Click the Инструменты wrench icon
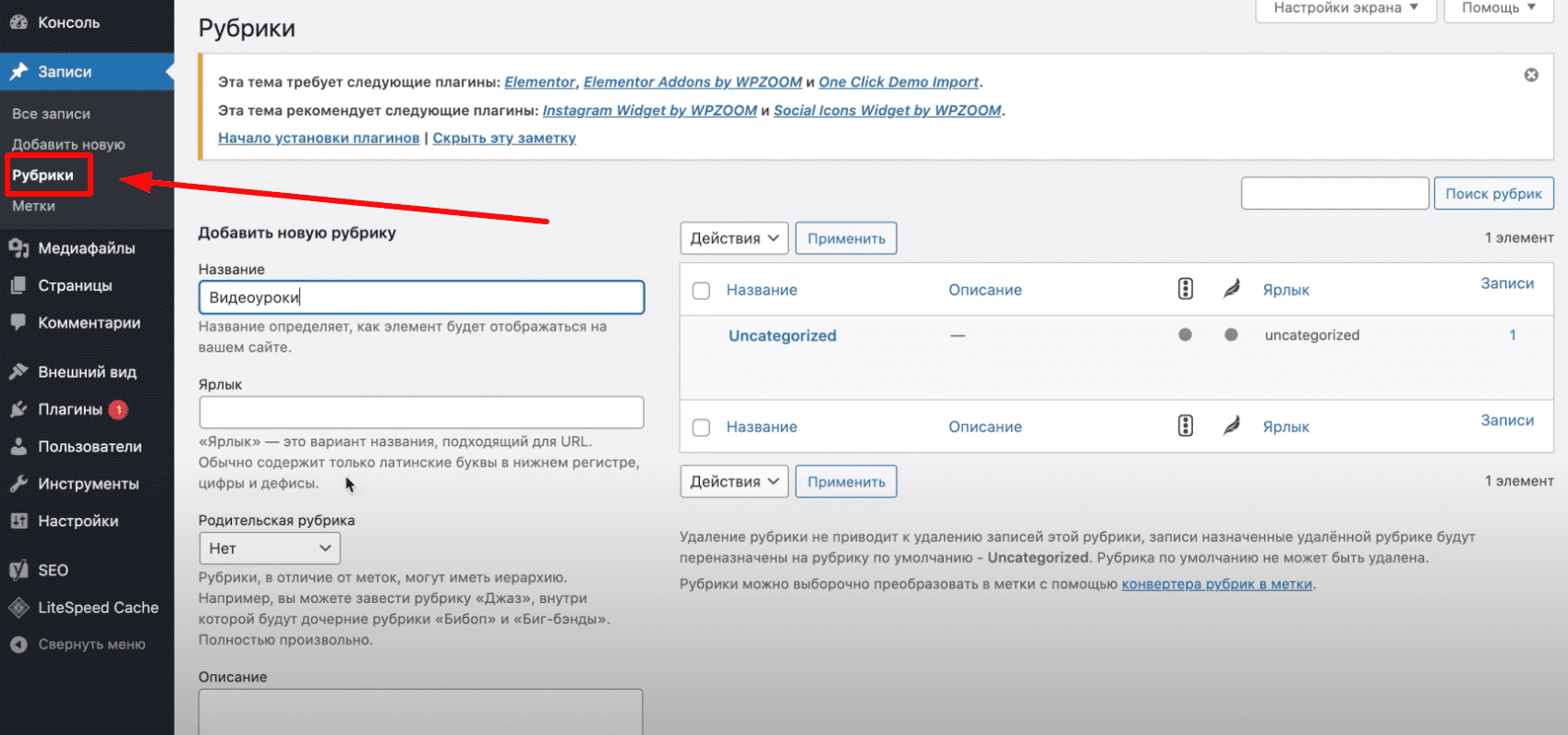 pyautogui.click(x=18, y=483)
